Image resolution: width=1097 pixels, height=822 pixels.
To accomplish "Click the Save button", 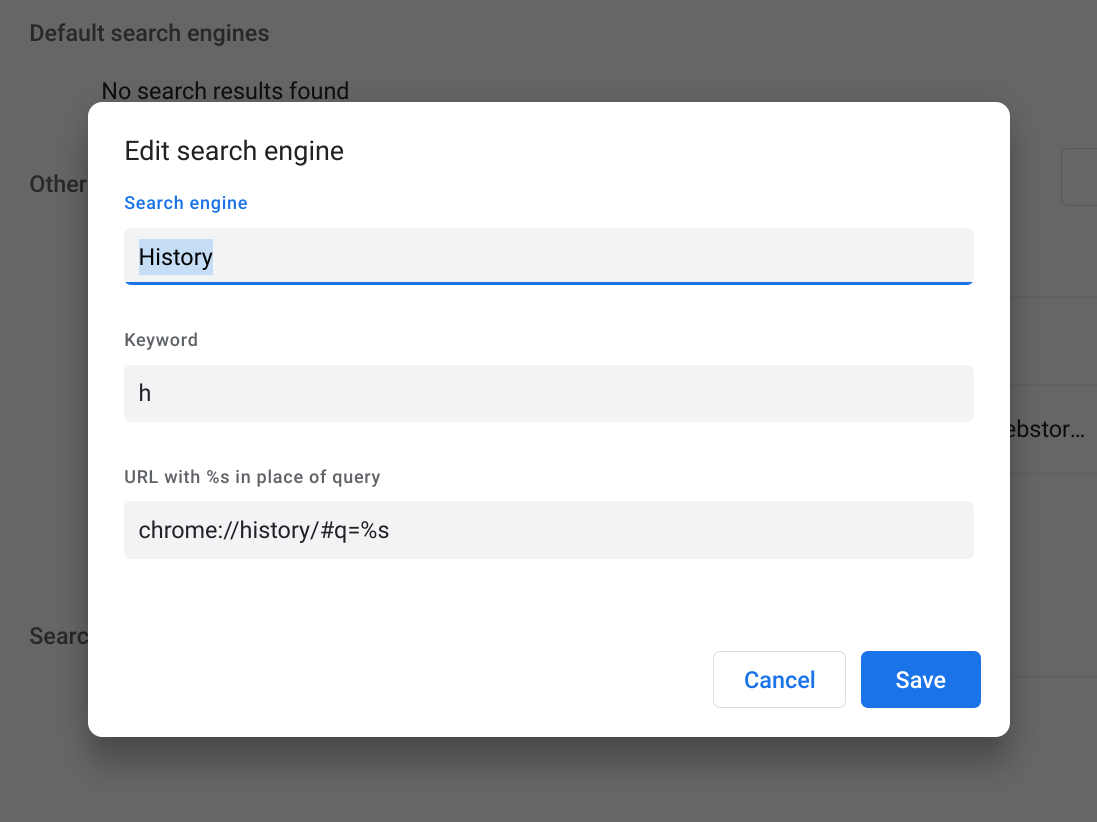I will pos(920,679).
